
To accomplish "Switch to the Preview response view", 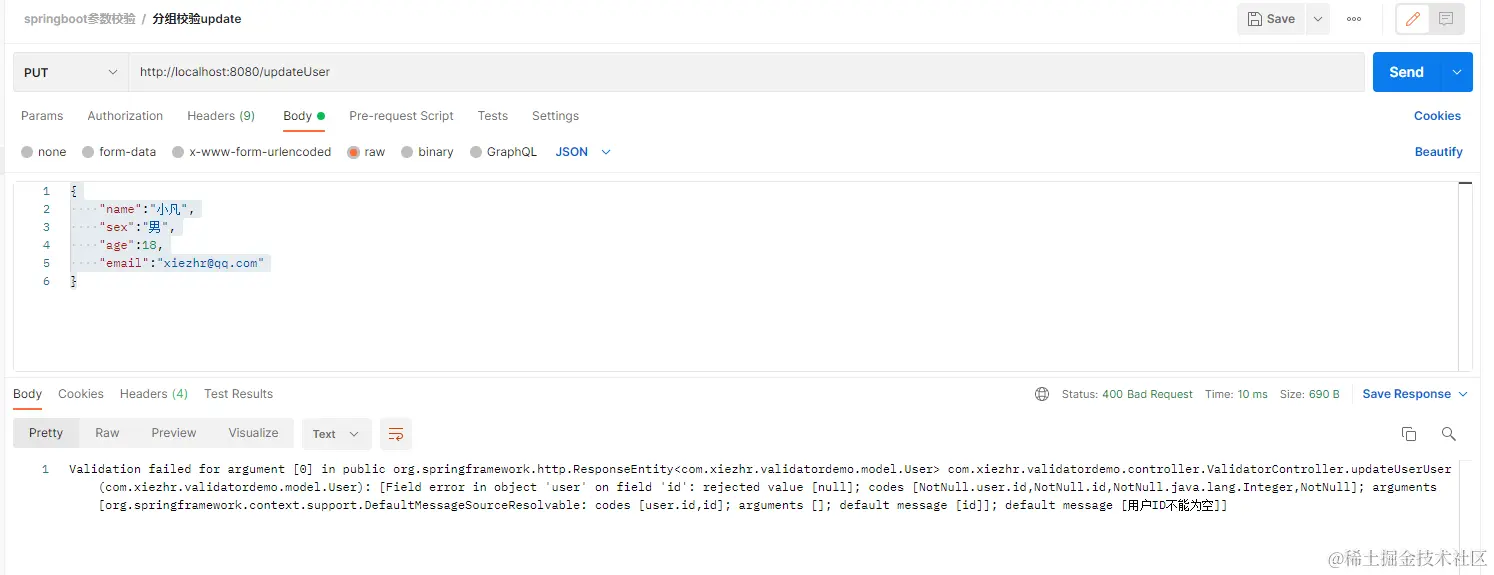I will point(174,433).
